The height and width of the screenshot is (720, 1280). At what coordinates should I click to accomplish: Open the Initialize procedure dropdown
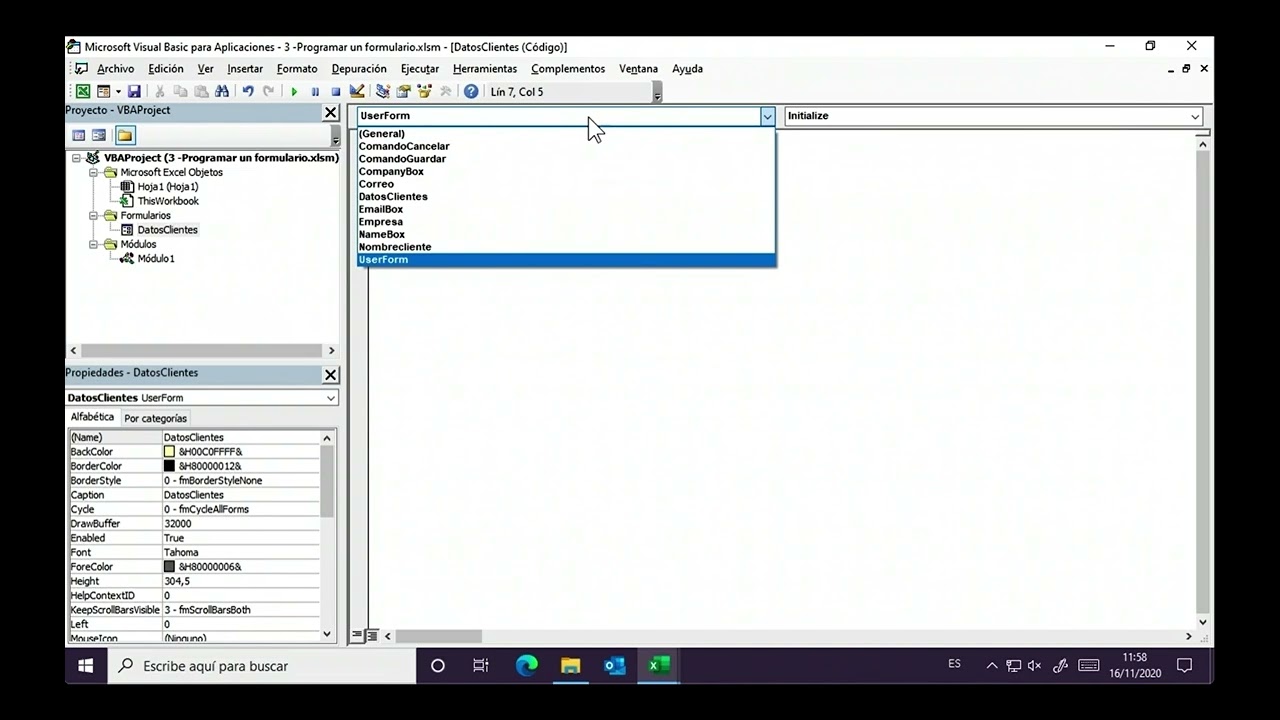[x=1195, y=116]
